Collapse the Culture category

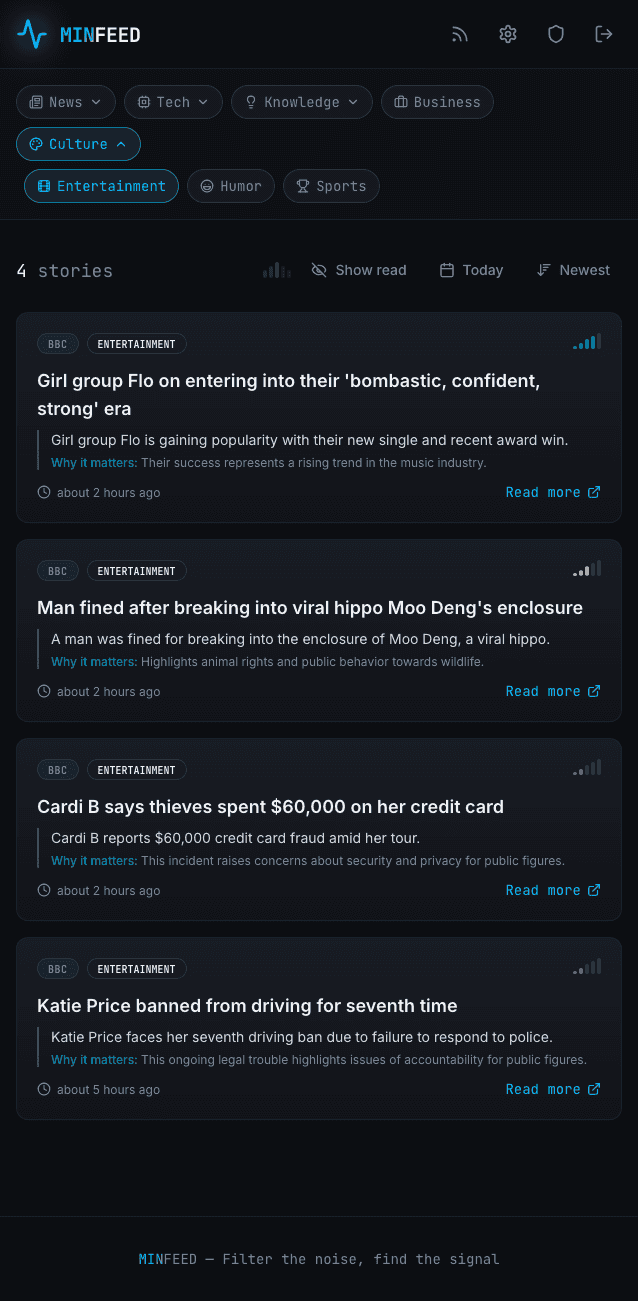pyautogui.click(x=78, y=144)
